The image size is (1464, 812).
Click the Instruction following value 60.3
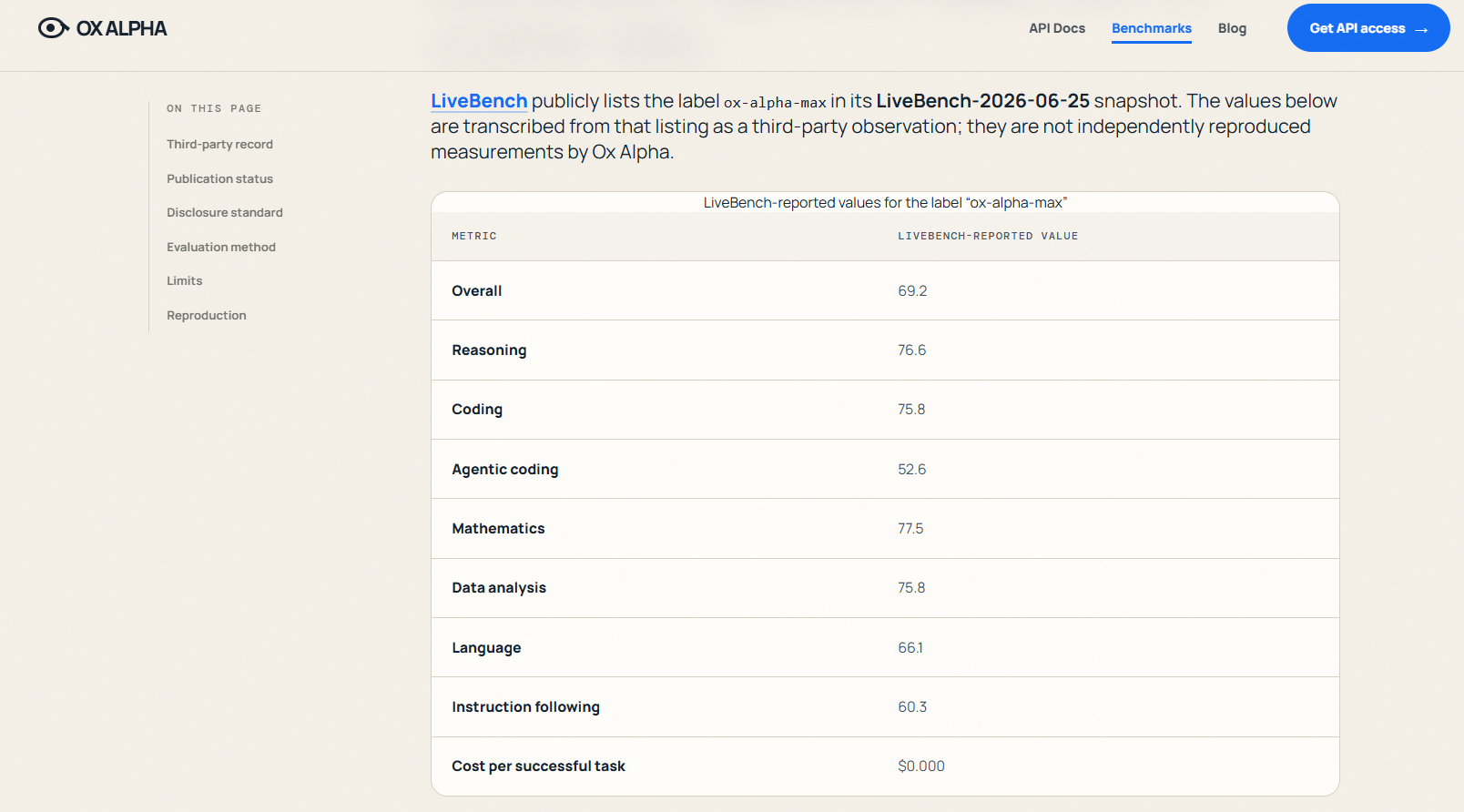pyautogui.click(x=912, y=706)
